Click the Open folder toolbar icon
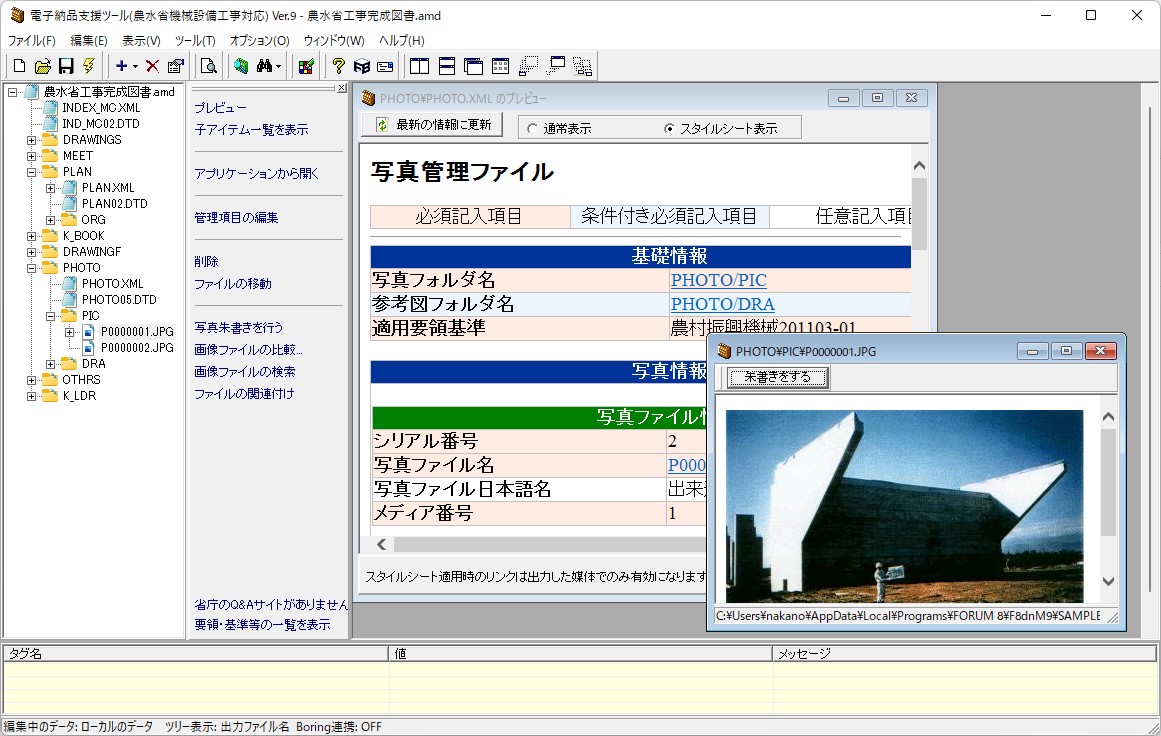The width and height of the screenshot is (1161, 736). tap(42, 66)
